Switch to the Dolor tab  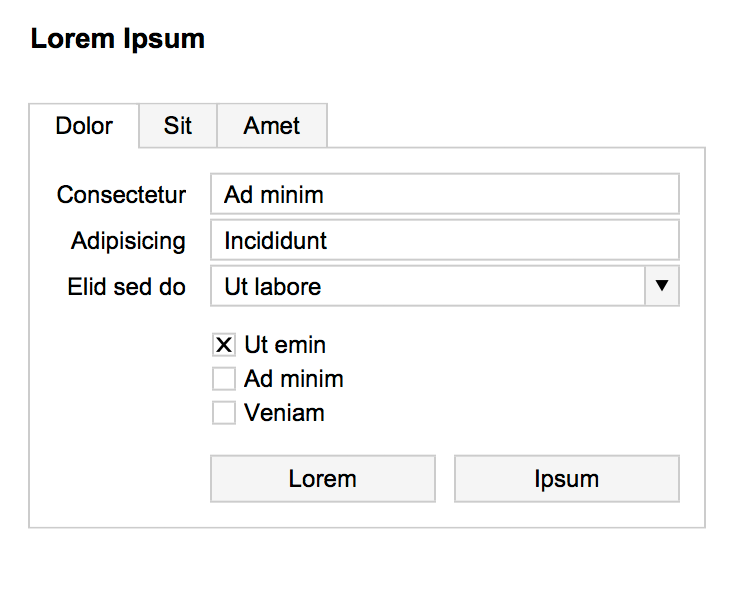pos(84,127)
